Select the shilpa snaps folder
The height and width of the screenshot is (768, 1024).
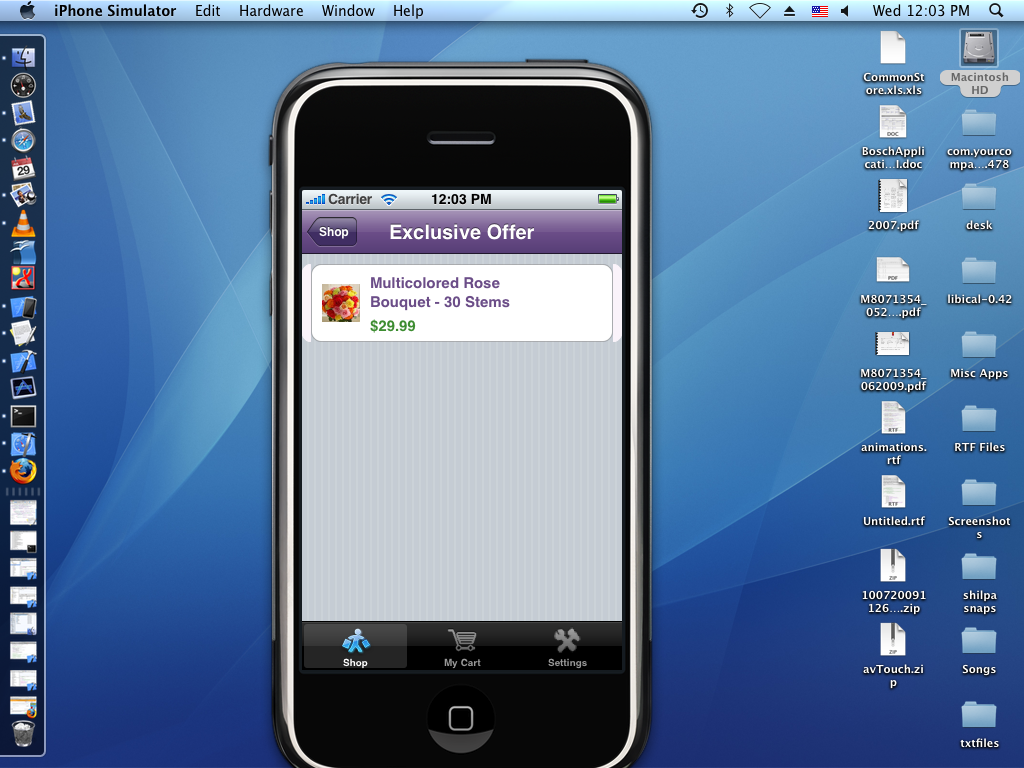pos(979,583)
